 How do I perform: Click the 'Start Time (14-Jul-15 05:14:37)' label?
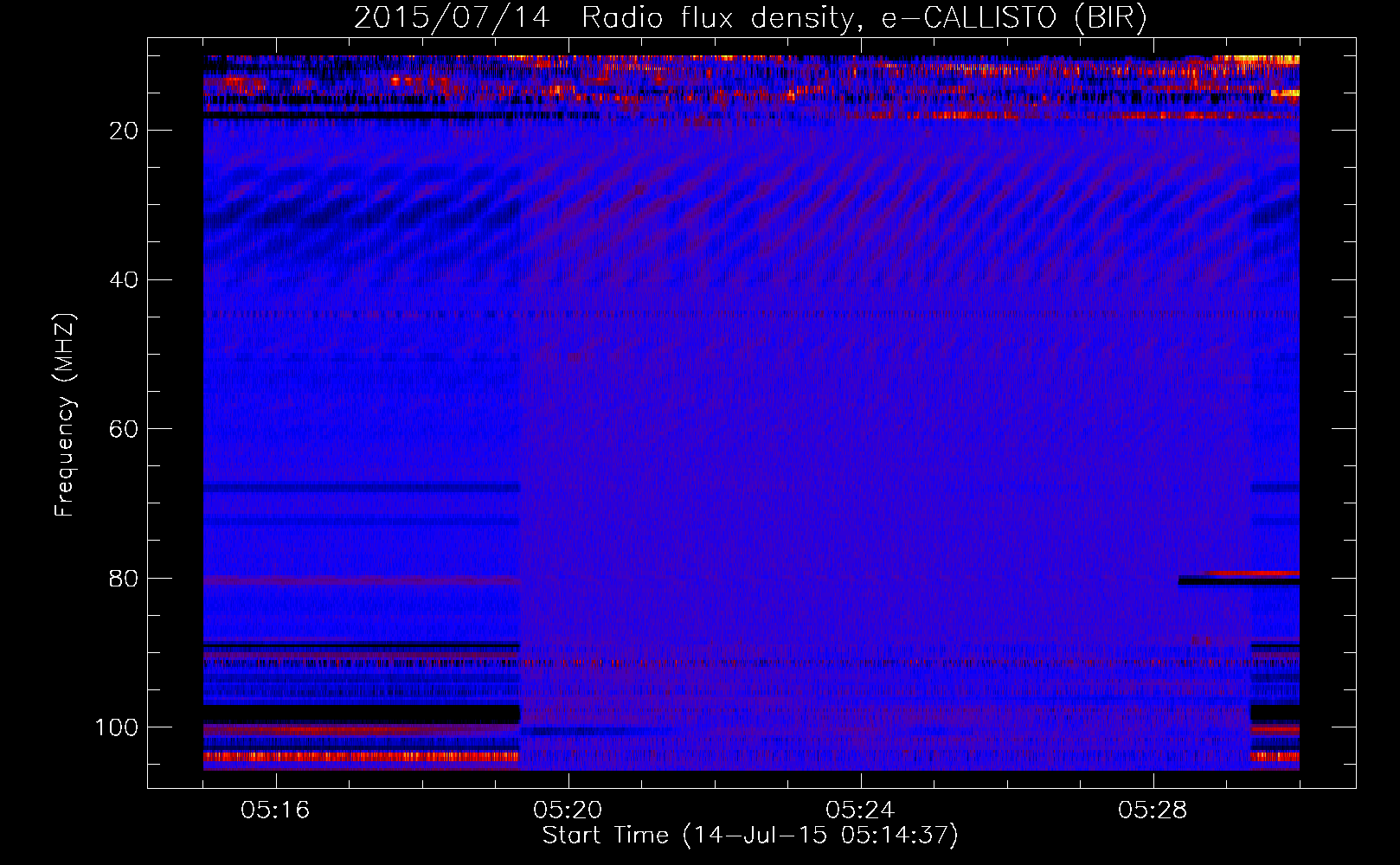(750, 836)
